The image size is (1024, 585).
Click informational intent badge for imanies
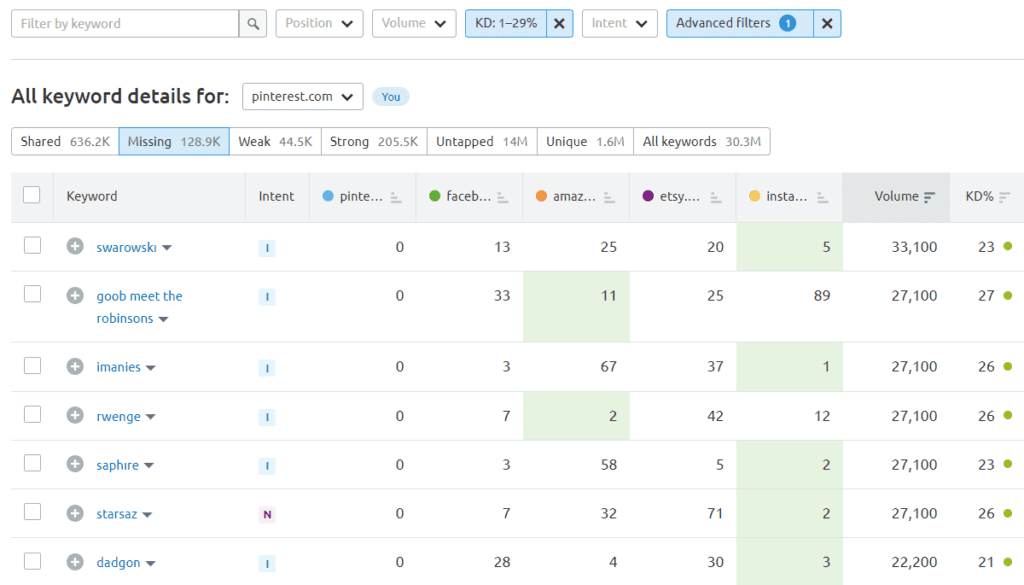point(266,368)
